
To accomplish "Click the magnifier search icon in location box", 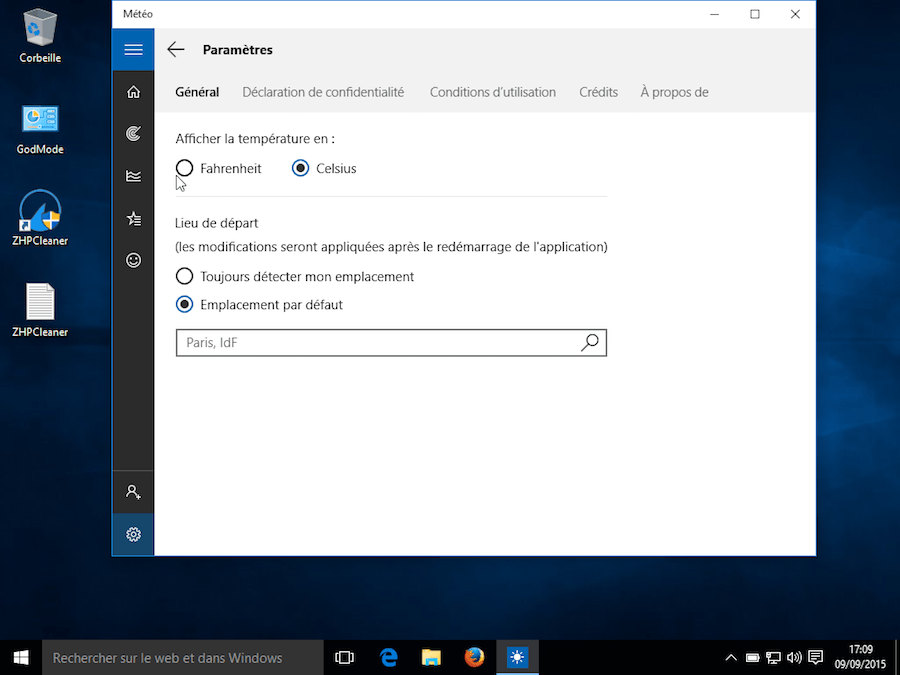I will [590, 343].
